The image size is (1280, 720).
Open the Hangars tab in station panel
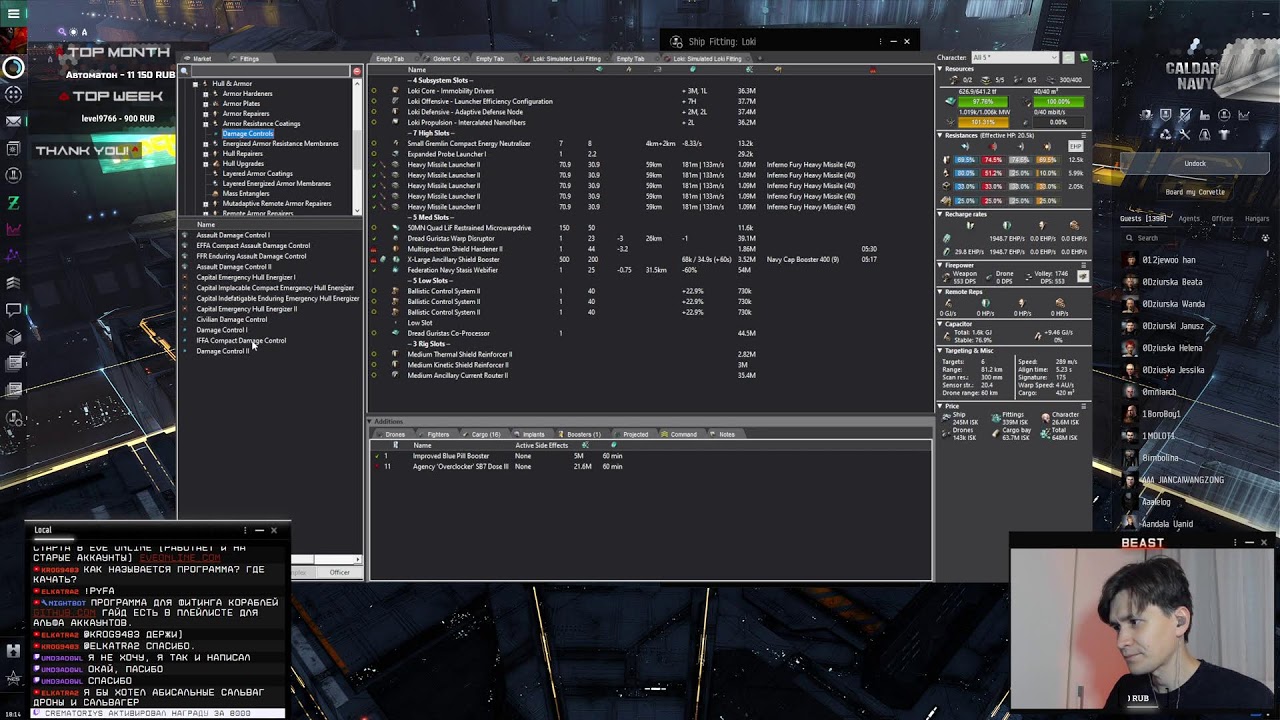tap(1257, 219)
